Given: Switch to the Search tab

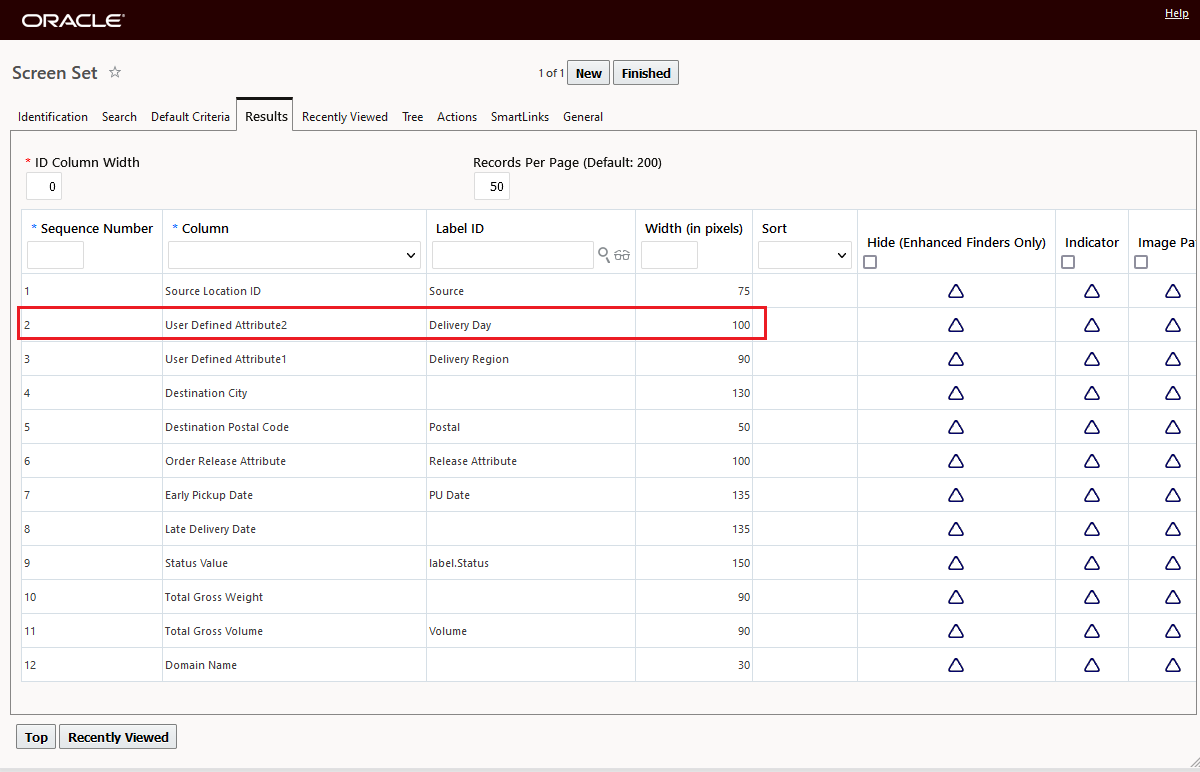Looking at the screenshot, I should (x=119, y=117).
